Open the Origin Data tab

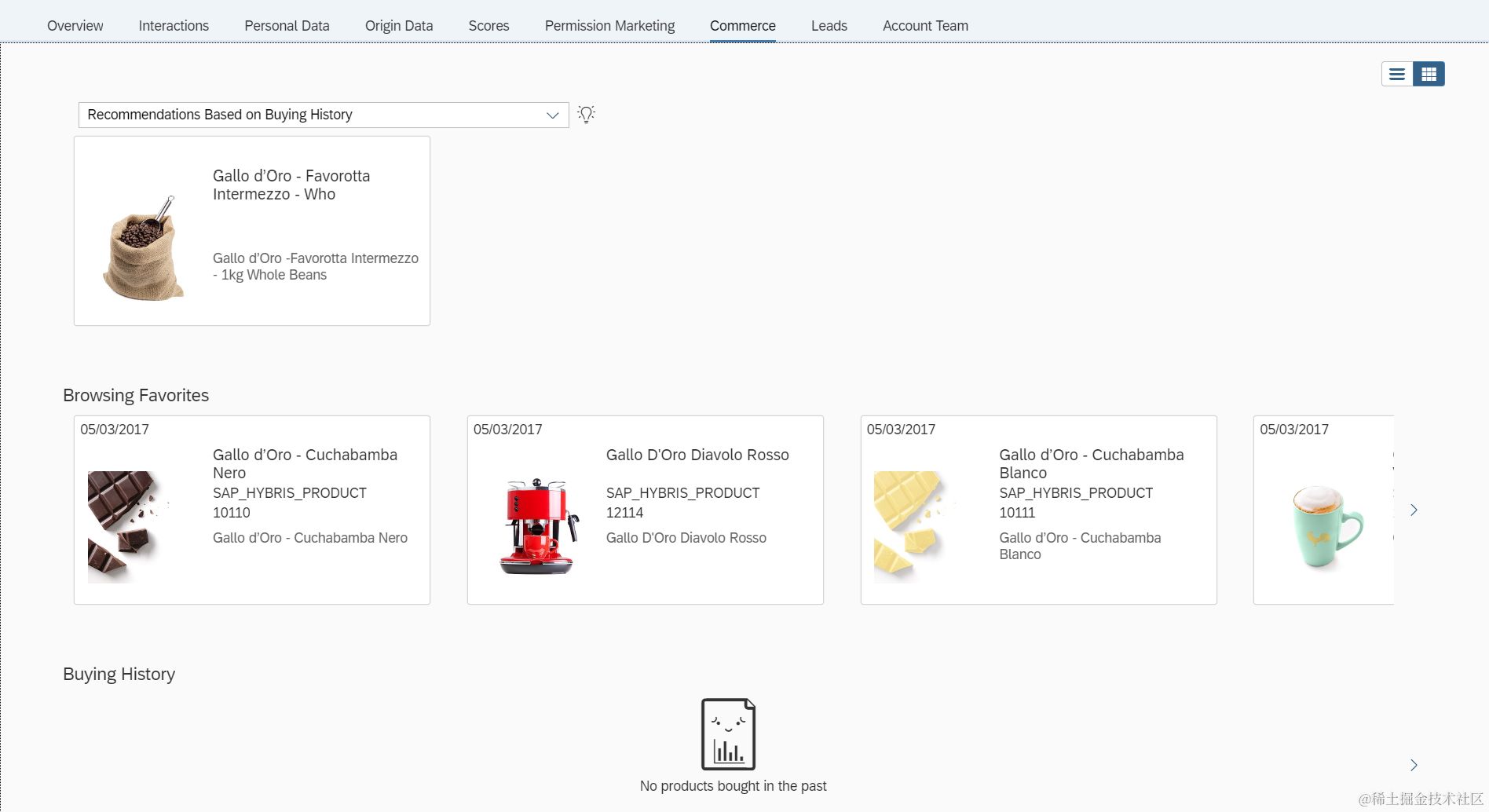tap(399, 26)
